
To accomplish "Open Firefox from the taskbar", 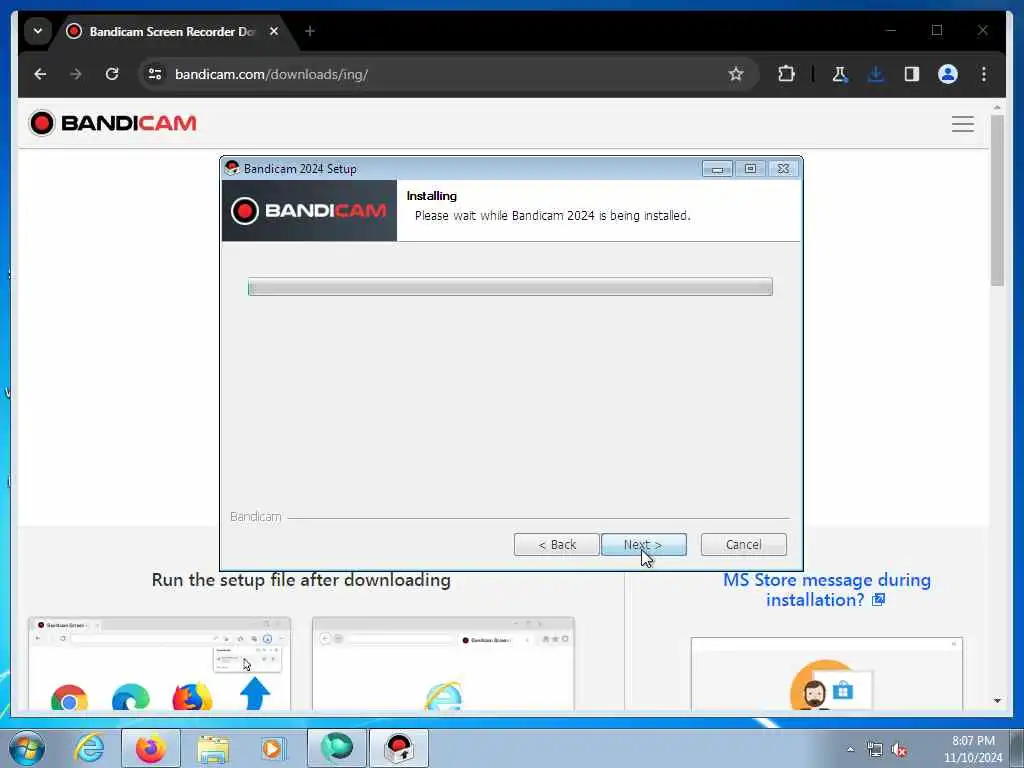I will 151,748.
